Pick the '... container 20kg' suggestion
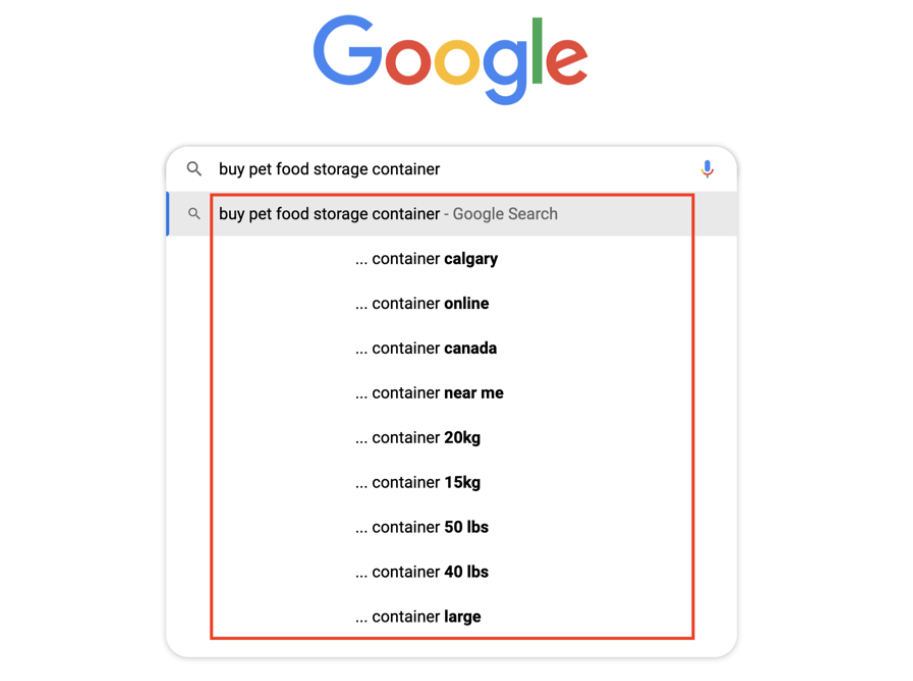913x681 pixels. pyautogui.click(x=418, y=438)
